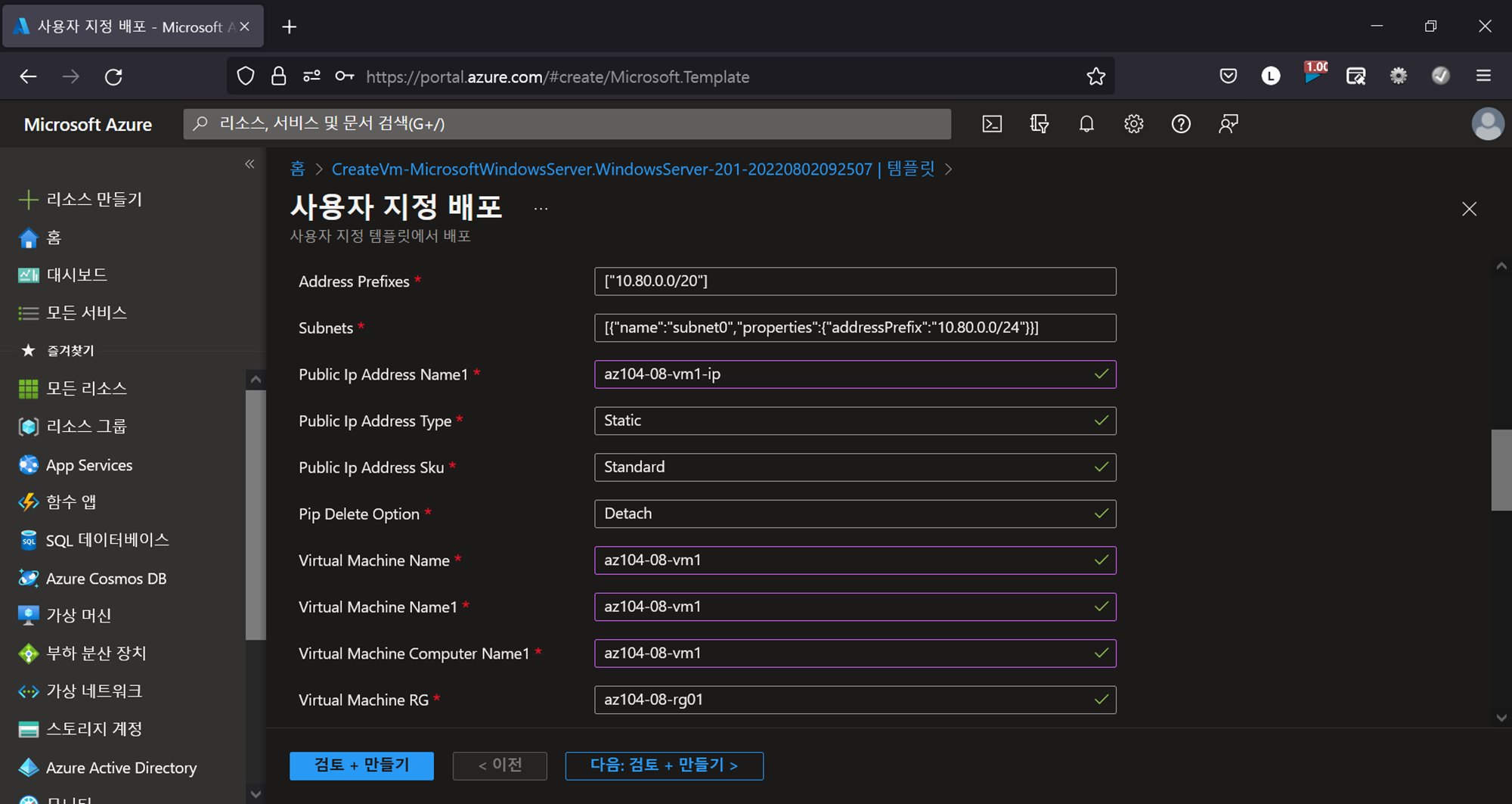Click 다음: 검토 + 만들기 > button
Screen dimensions: 1512x804
[665, 765]
